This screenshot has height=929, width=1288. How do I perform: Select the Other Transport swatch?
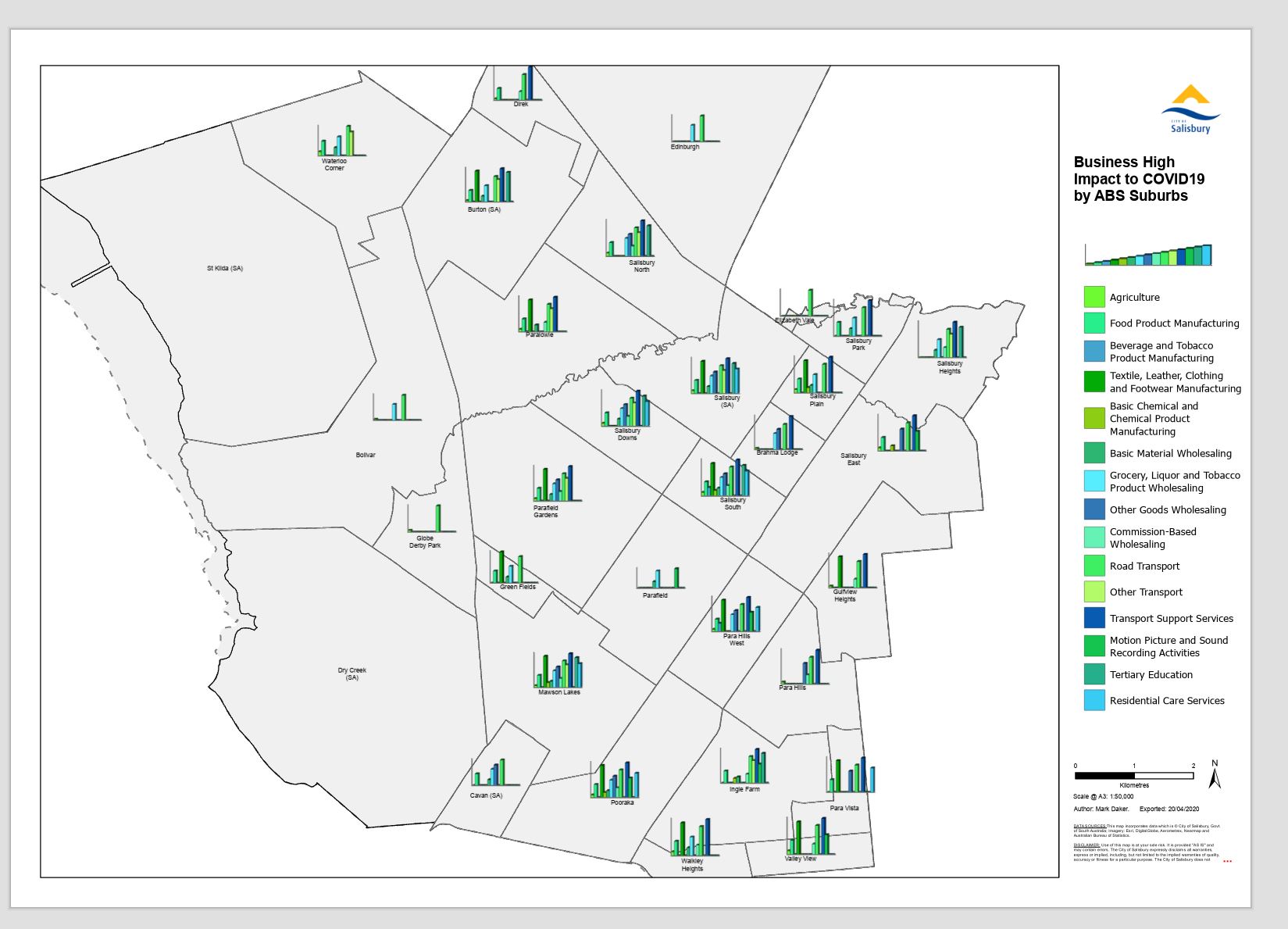[x=1094, y=591]
